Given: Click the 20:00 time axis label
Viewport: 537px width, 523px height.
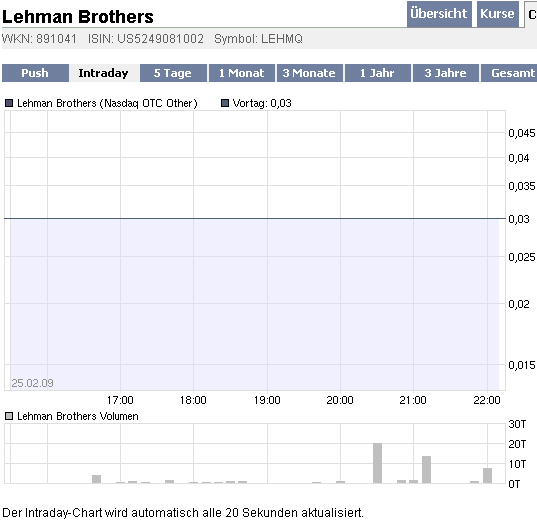Looking at the screenshot, I should point(340,400).
